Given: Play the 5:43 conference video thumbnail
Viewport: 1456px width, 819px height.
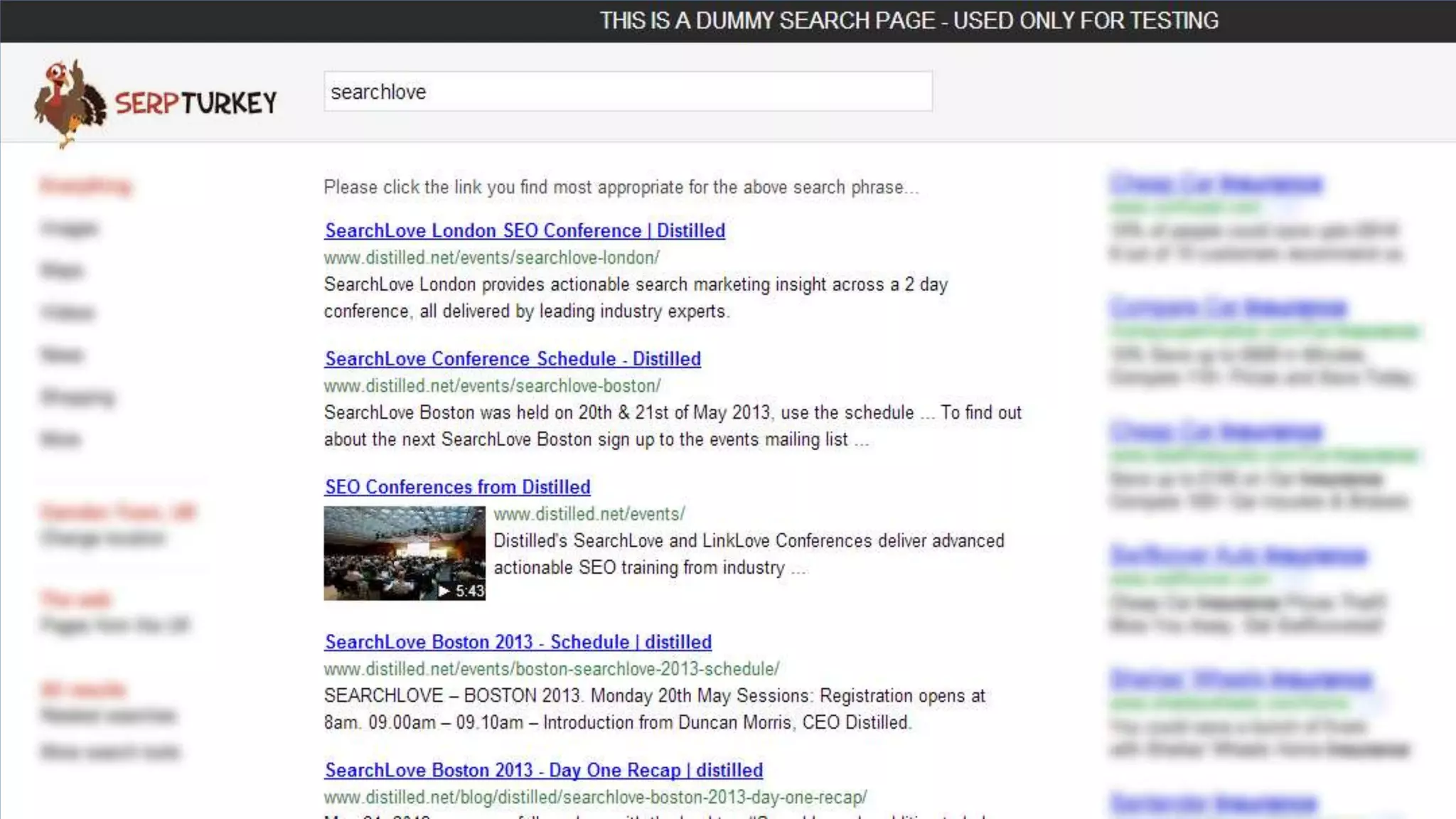Looking at the screenshot, I should click(404, 552).
